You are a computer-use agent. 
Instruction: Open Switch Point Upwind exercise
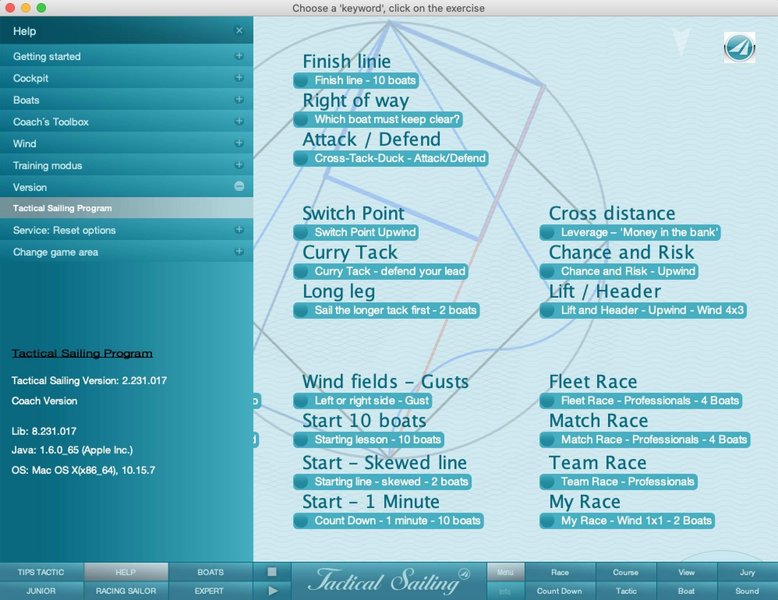(356, 232)
